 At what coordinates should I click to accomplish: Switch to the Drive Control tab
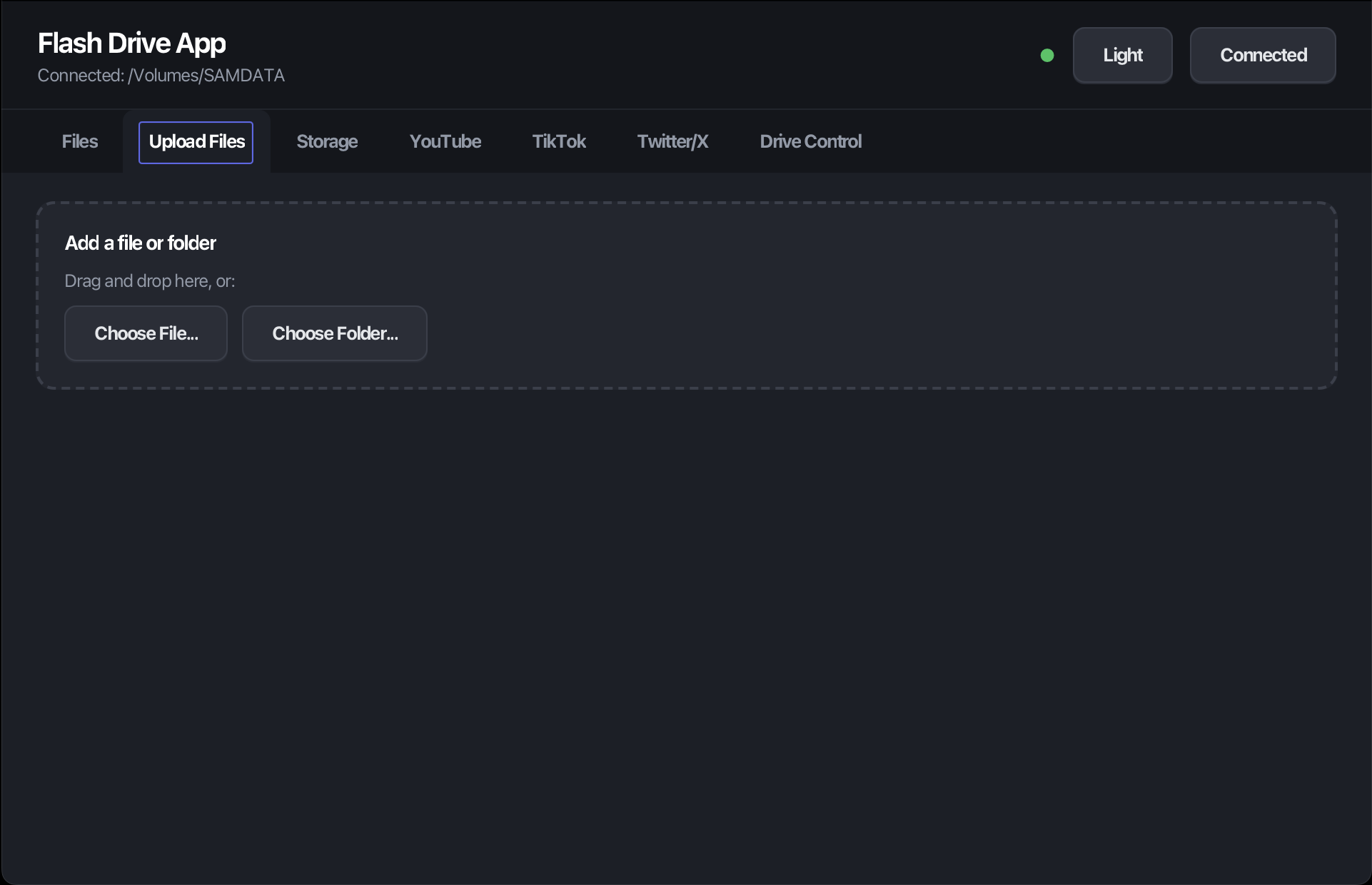tap(810, 141)
